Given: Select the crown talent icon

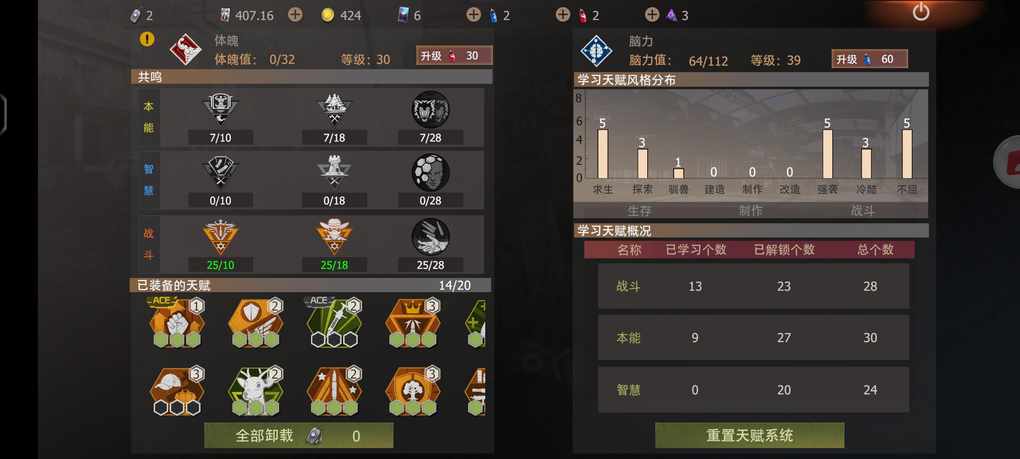Looking at the screenshot, I should [412, 323].
